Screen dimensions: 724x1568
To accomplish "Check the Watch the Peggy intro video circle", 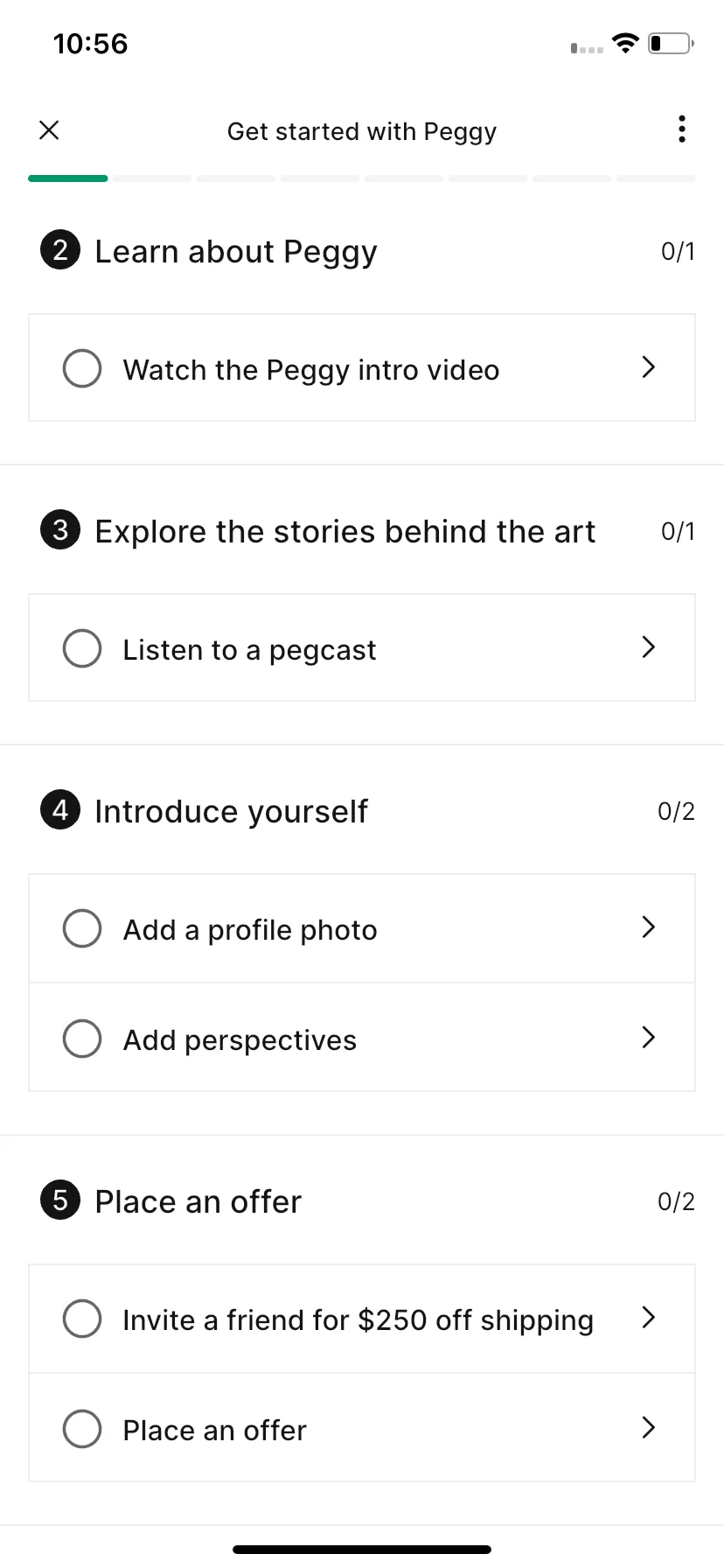I will click(x=82, y=368).
